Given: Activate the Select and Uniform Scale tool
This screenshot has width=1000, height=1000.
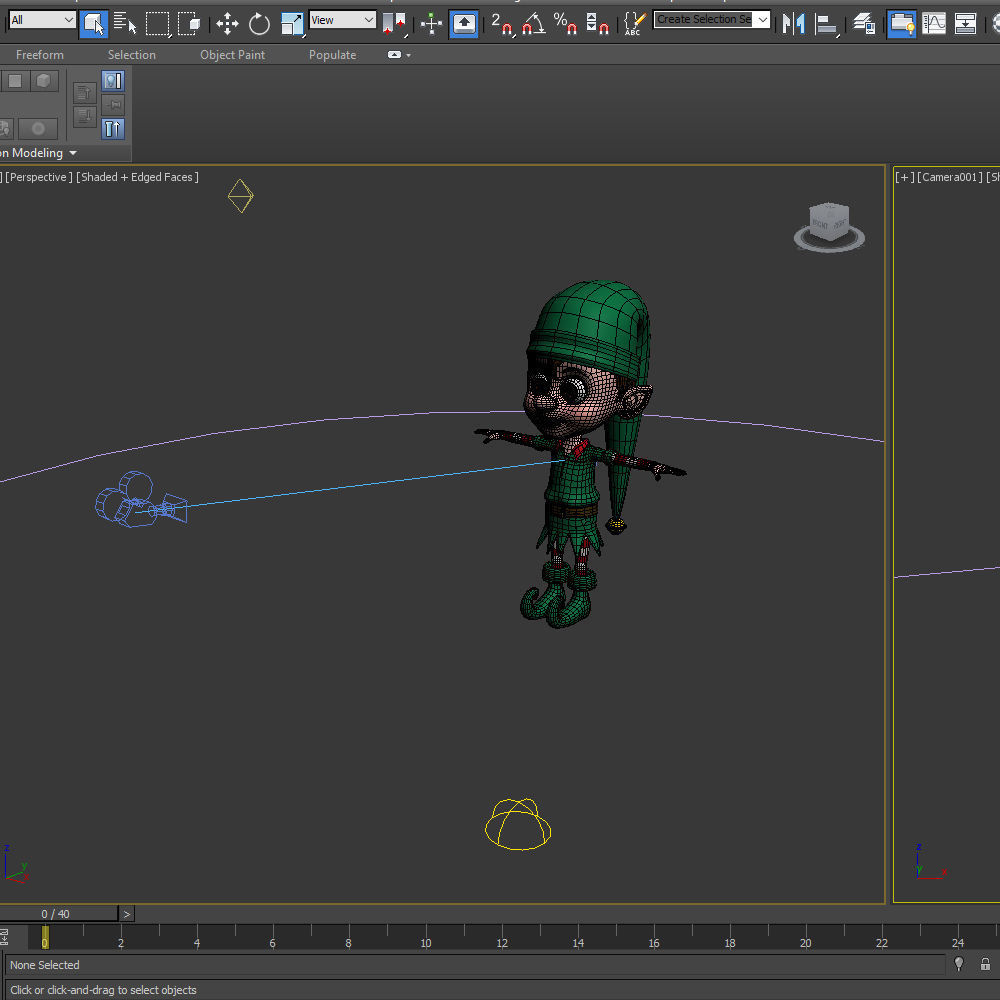Looking at the screenshot, I should (x=291, y=24).
